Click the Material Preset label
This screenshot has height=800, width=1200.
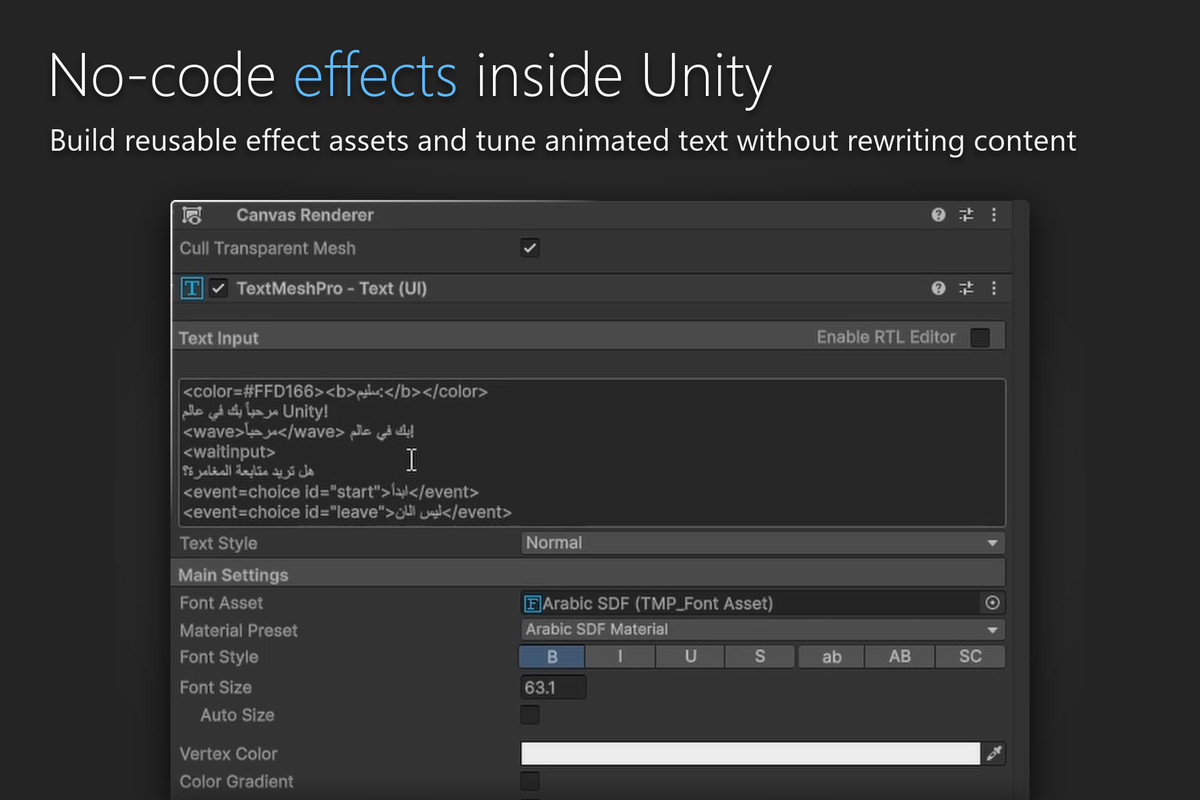coord(239,631)
